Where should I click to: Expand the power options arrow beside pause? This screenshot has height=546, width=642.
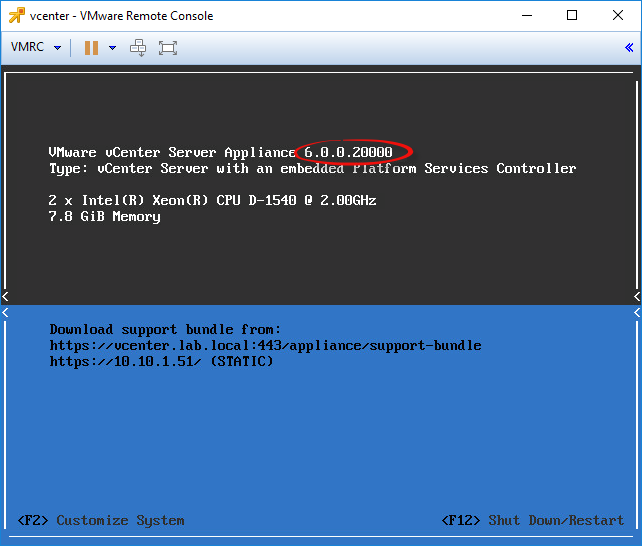[112, 48]
